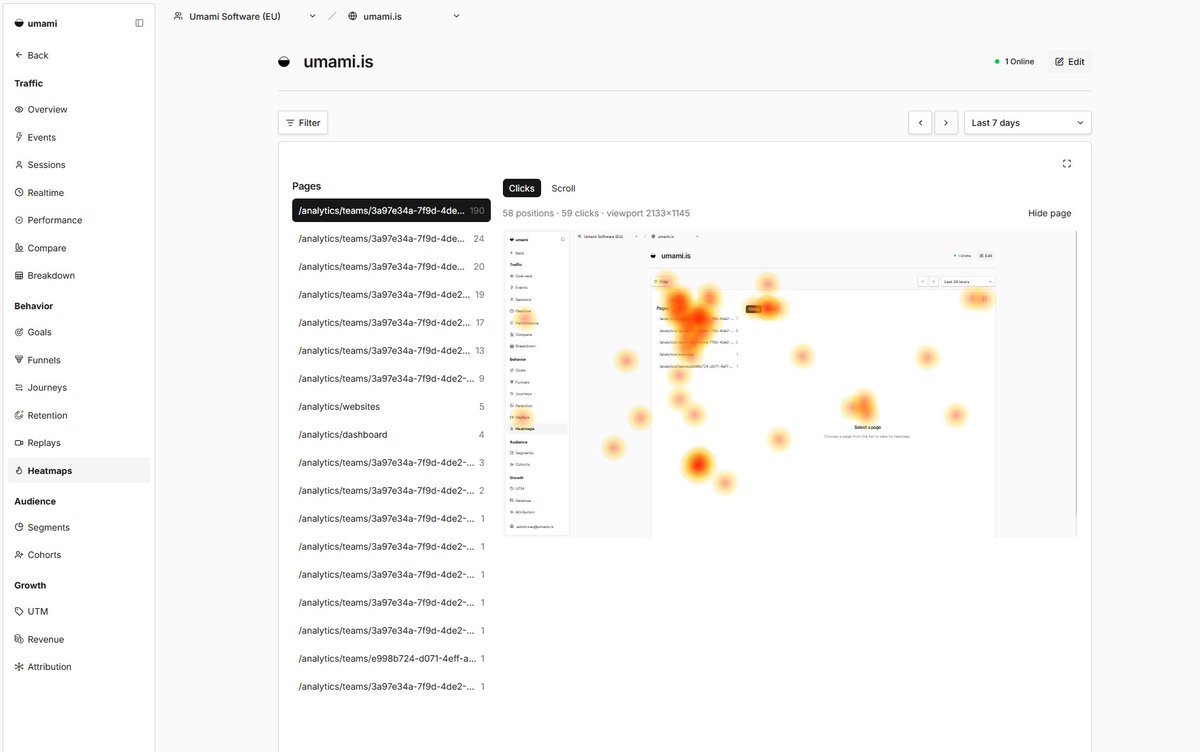The image size is (1200, 752).
Task: Select the page row with count 9
Action: tap(391, 379)
